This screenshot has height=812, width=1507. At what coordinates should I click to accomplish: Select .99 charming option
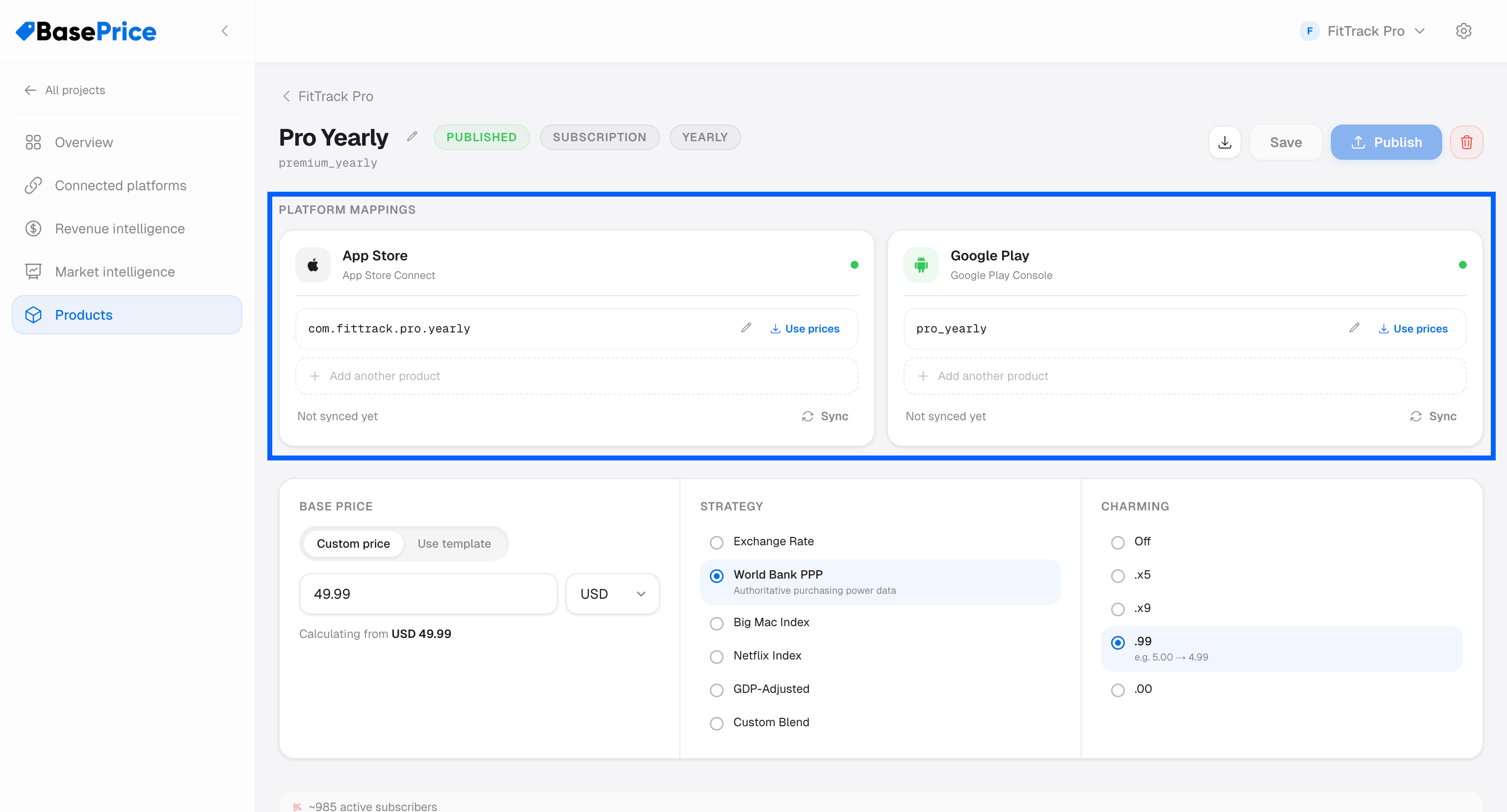[x=1282, y=649]
